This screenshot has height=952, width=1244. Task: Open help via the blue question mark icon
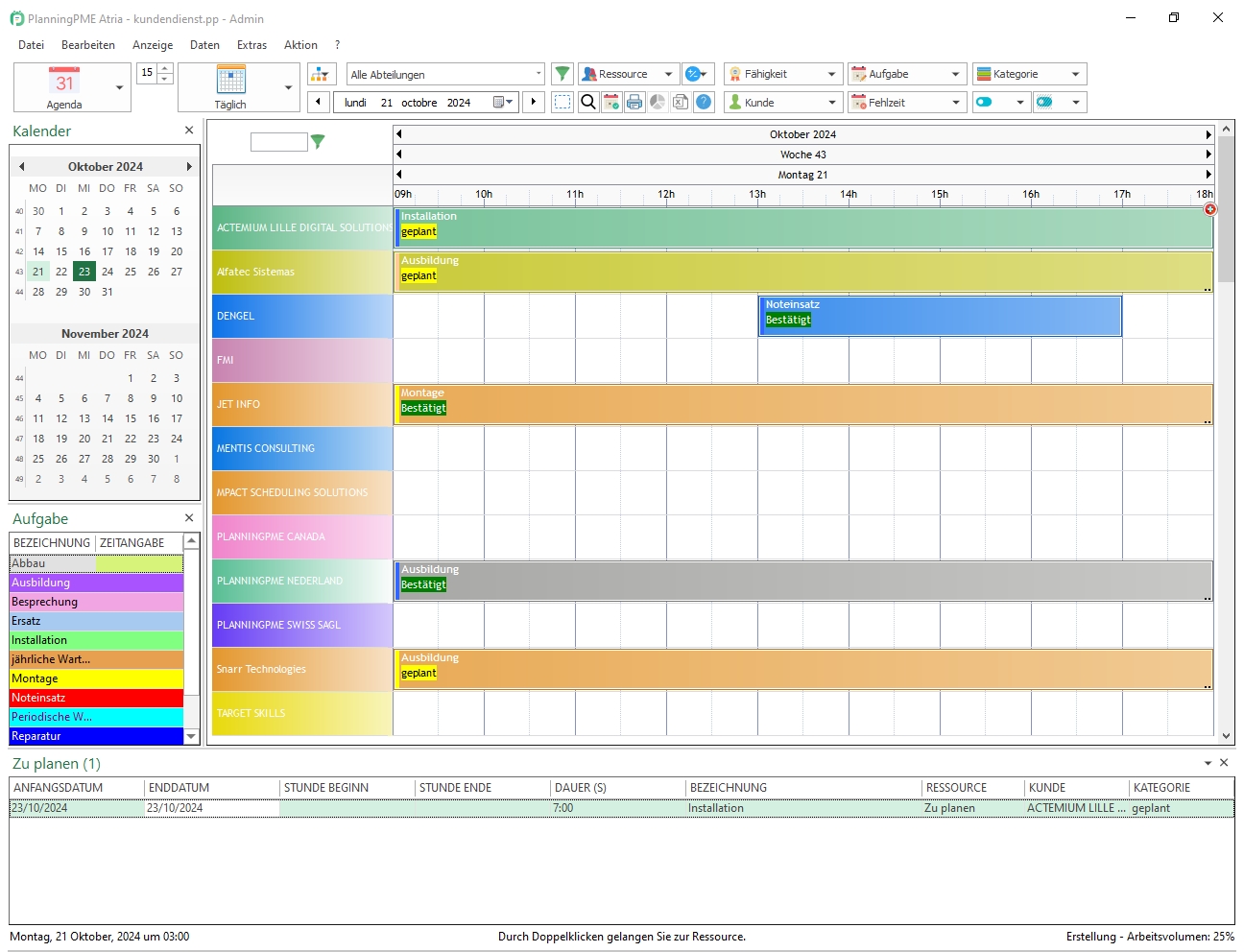[x=704, y=102]
